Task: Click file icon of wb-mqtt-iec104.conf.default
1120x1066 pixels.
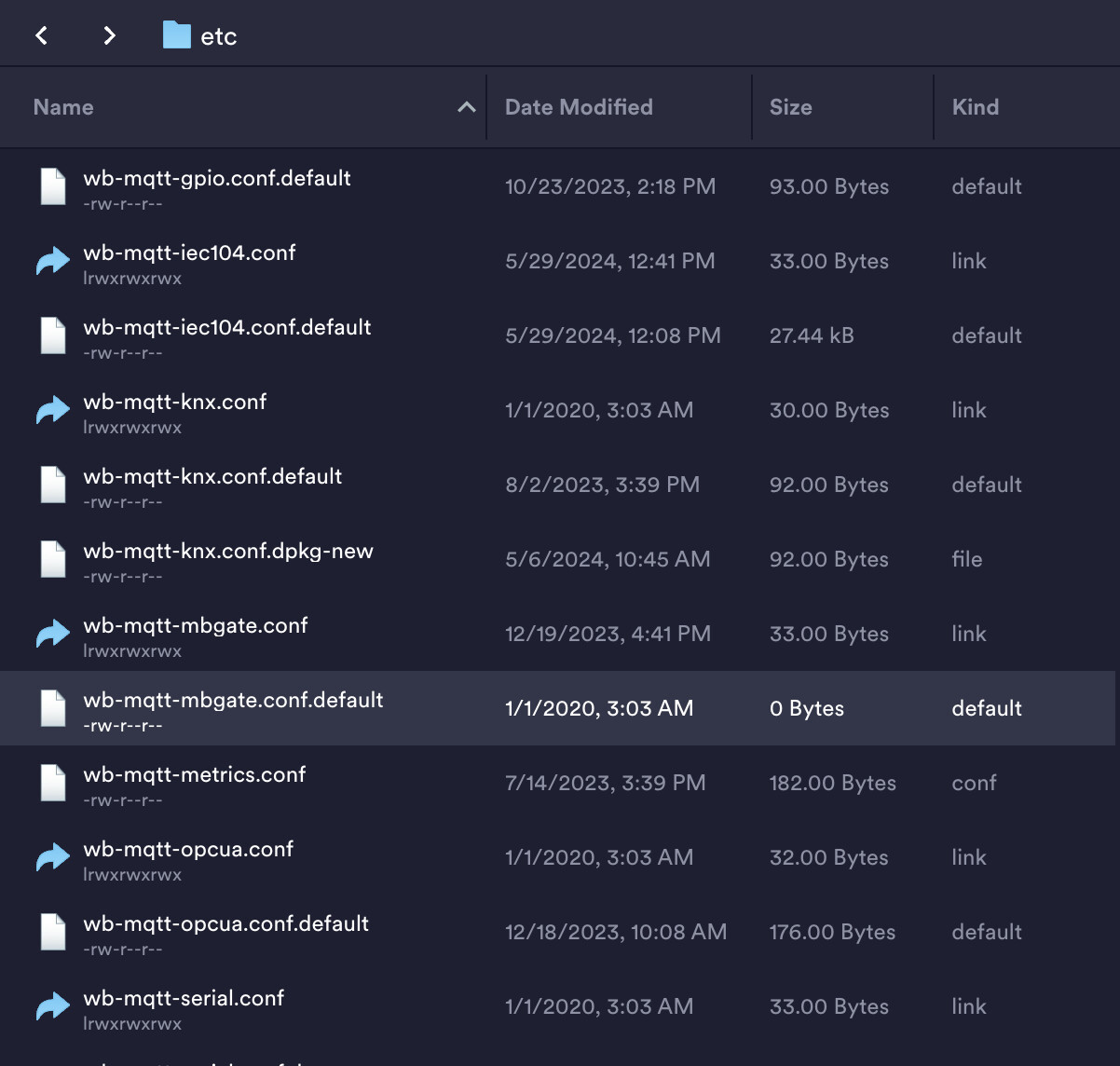Action: (53, 335)
